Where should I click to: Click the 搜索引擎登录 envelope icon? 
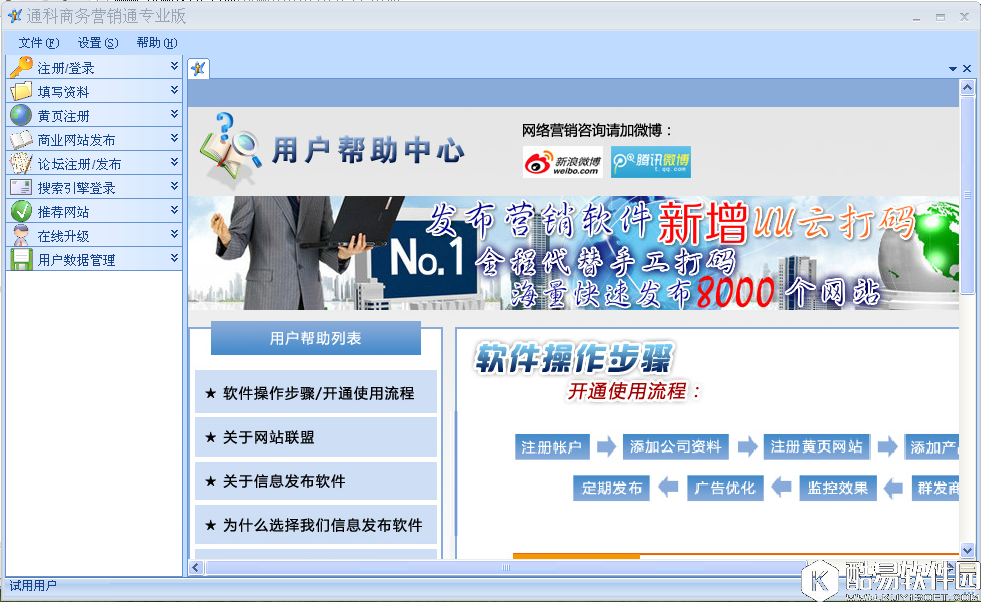20,187
